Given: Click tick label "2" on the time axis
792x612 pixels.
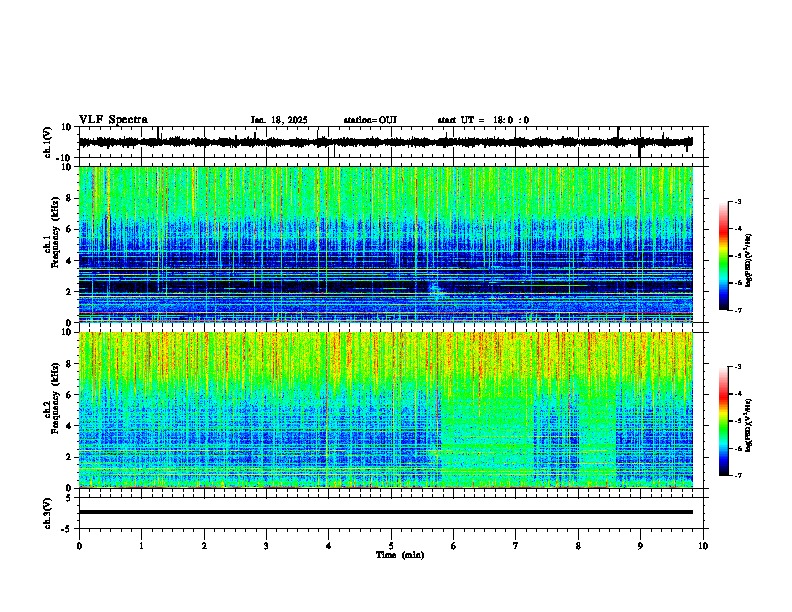Looking at the screenshot, I should (204, 546).
